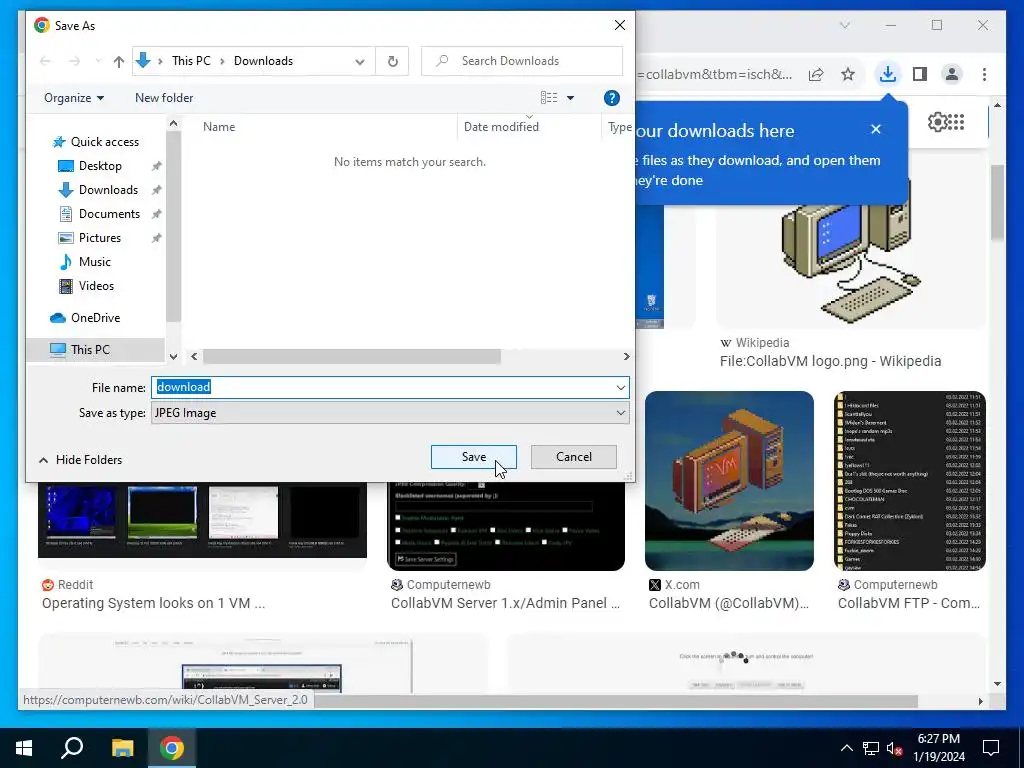Image resolution: width=1024 pixels, height=768 pixels.
Task: Open the Chrome three-dot menu
Action: pos(984,74)
